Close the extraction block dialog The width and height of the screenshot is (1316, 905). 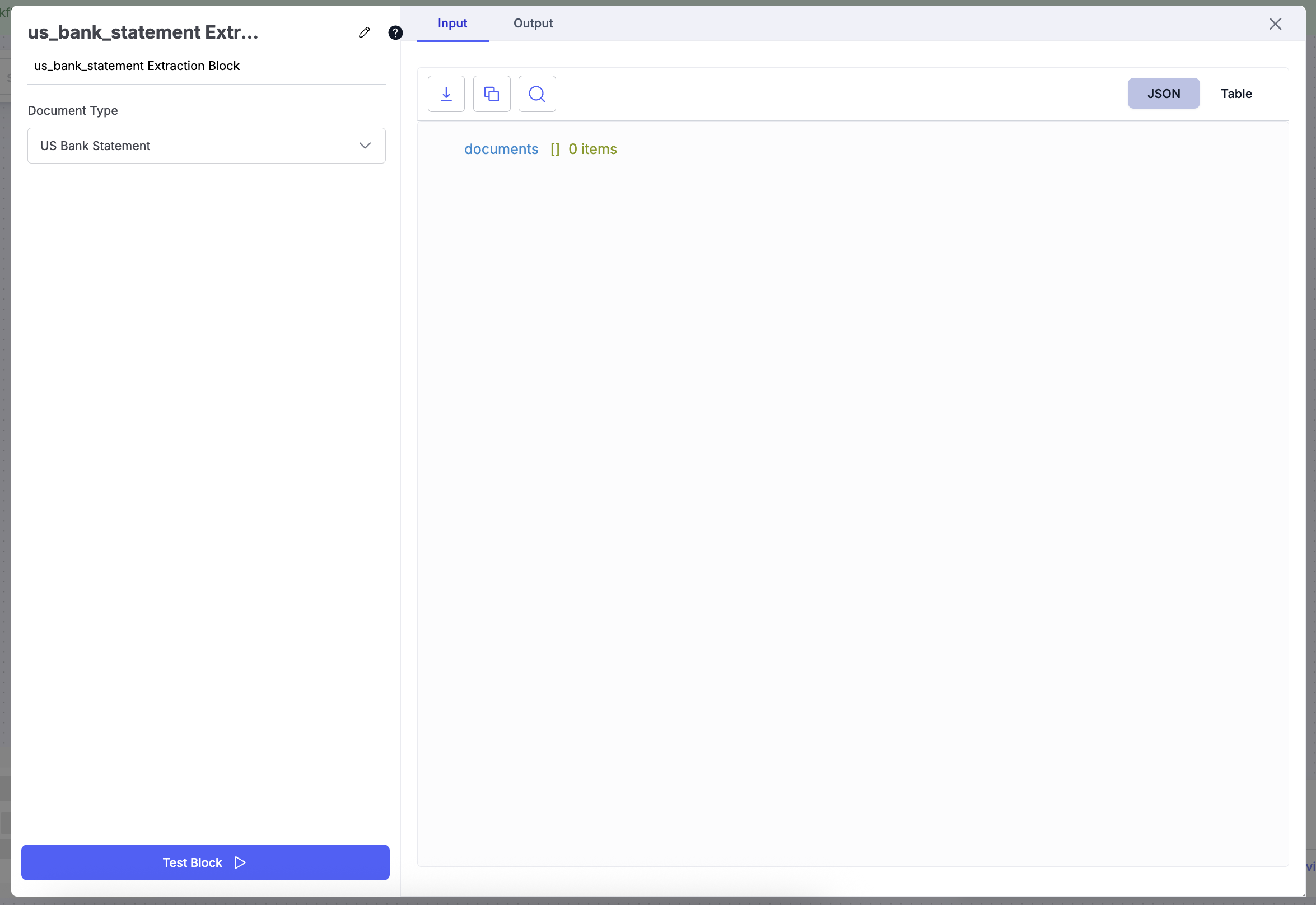point(1275,24)
